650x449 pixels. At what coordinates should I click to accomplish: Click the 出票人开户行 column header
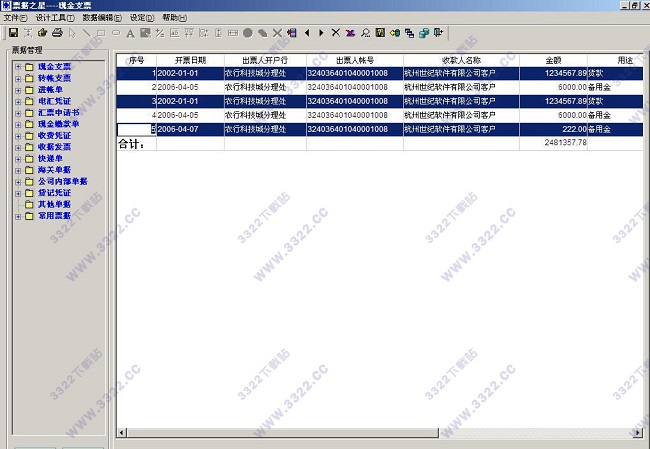[x=265, y=61]
